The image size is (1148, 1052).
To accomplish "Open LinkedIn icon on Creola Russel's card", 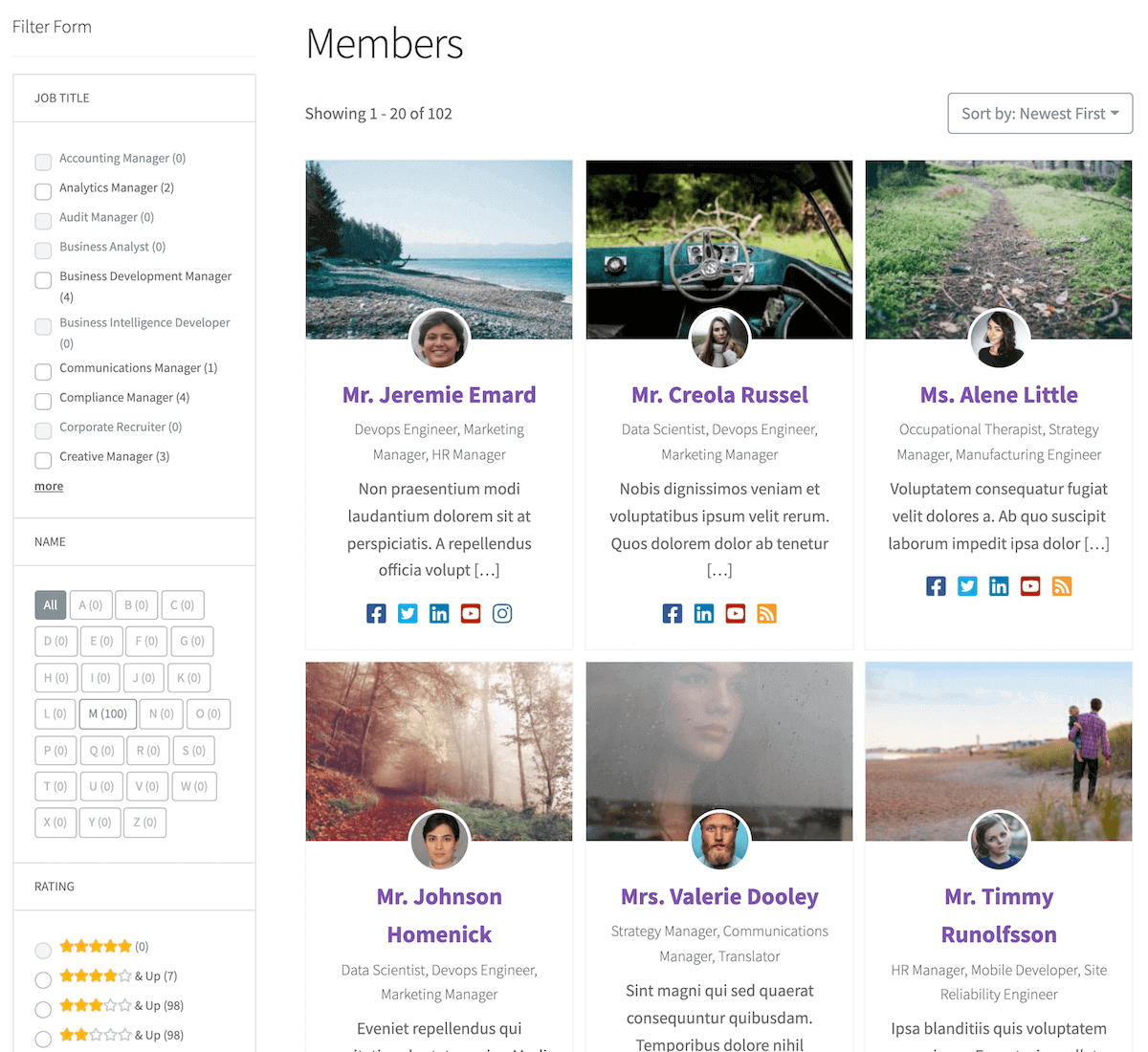I will tap(704, 614).
